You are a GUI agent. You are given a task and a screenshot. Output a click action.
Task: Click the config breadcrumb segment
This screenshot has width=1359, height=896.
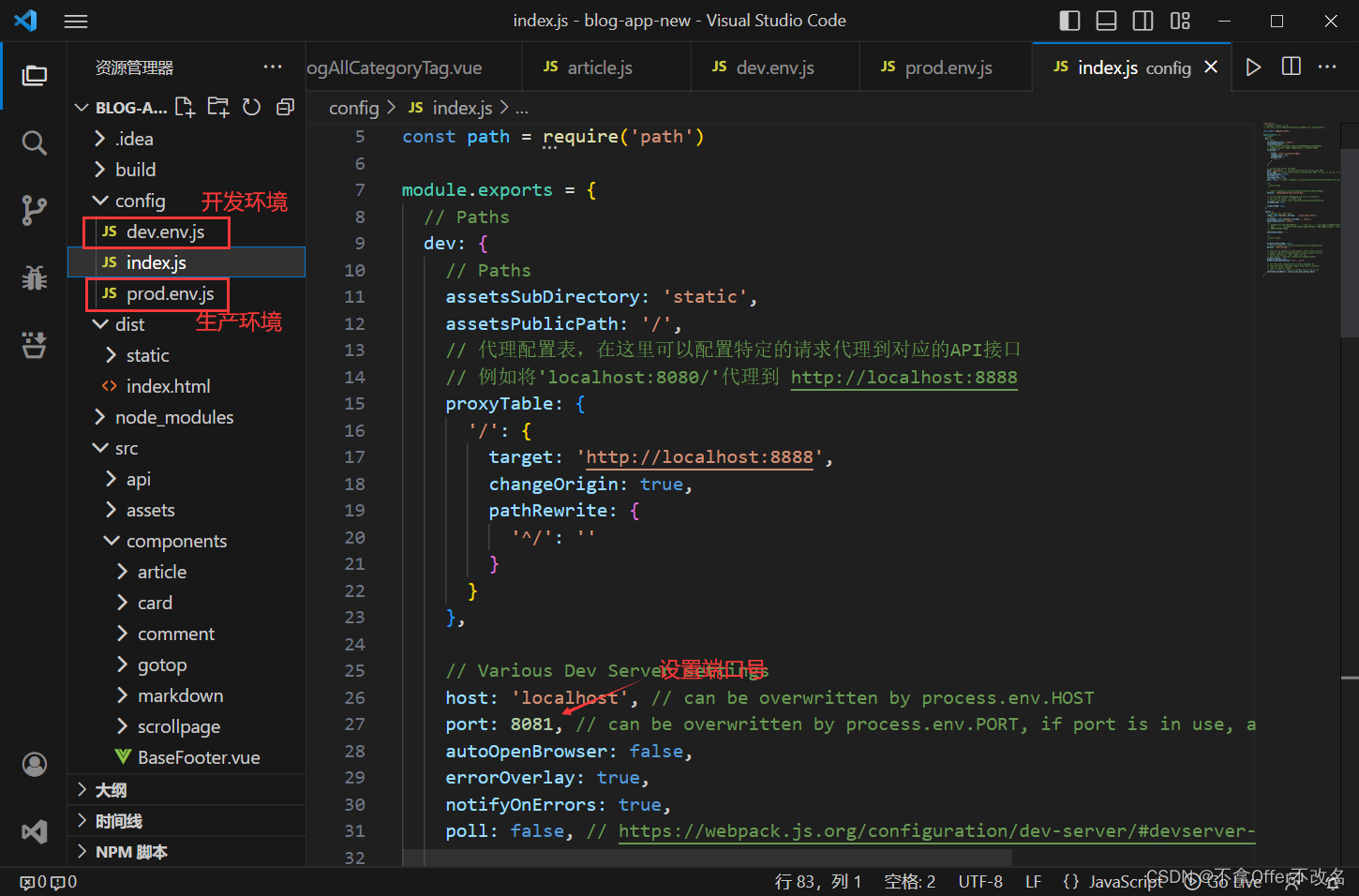[353, 108]
